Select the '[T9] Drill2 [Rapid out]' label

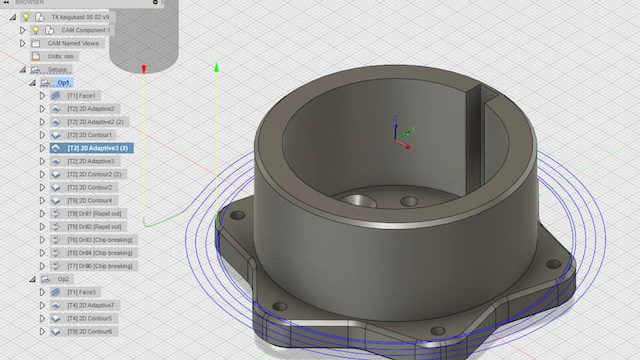click(x=94, y=227)
